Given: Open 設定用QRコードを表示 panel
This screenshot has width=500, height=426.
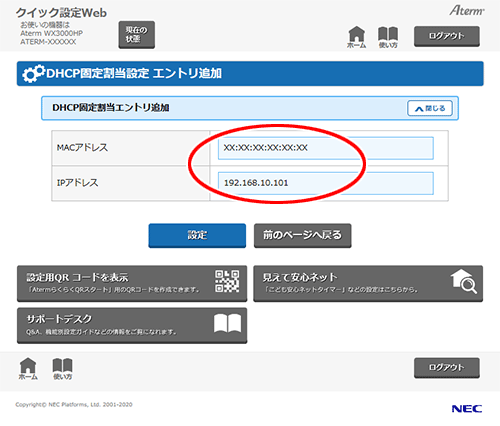Looking at the screenshot, I should pyautogui.click(x=132, y=283).
